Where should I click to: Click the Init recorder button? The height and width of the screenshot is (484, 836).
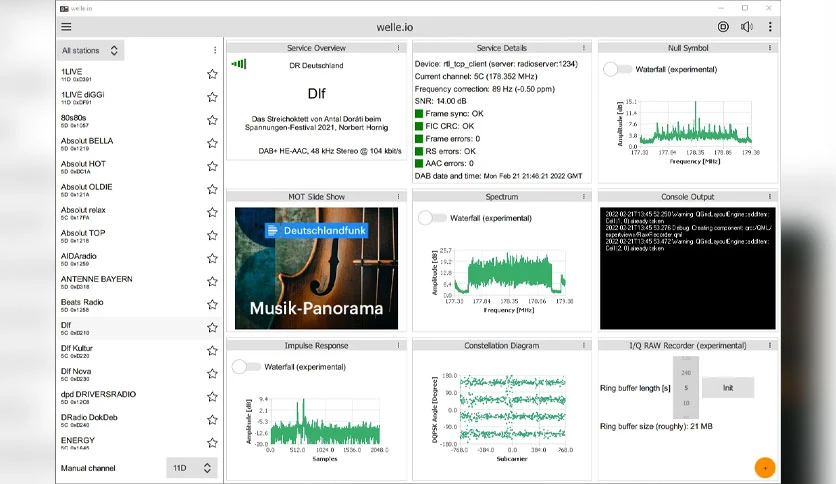[x=728, y=388]
